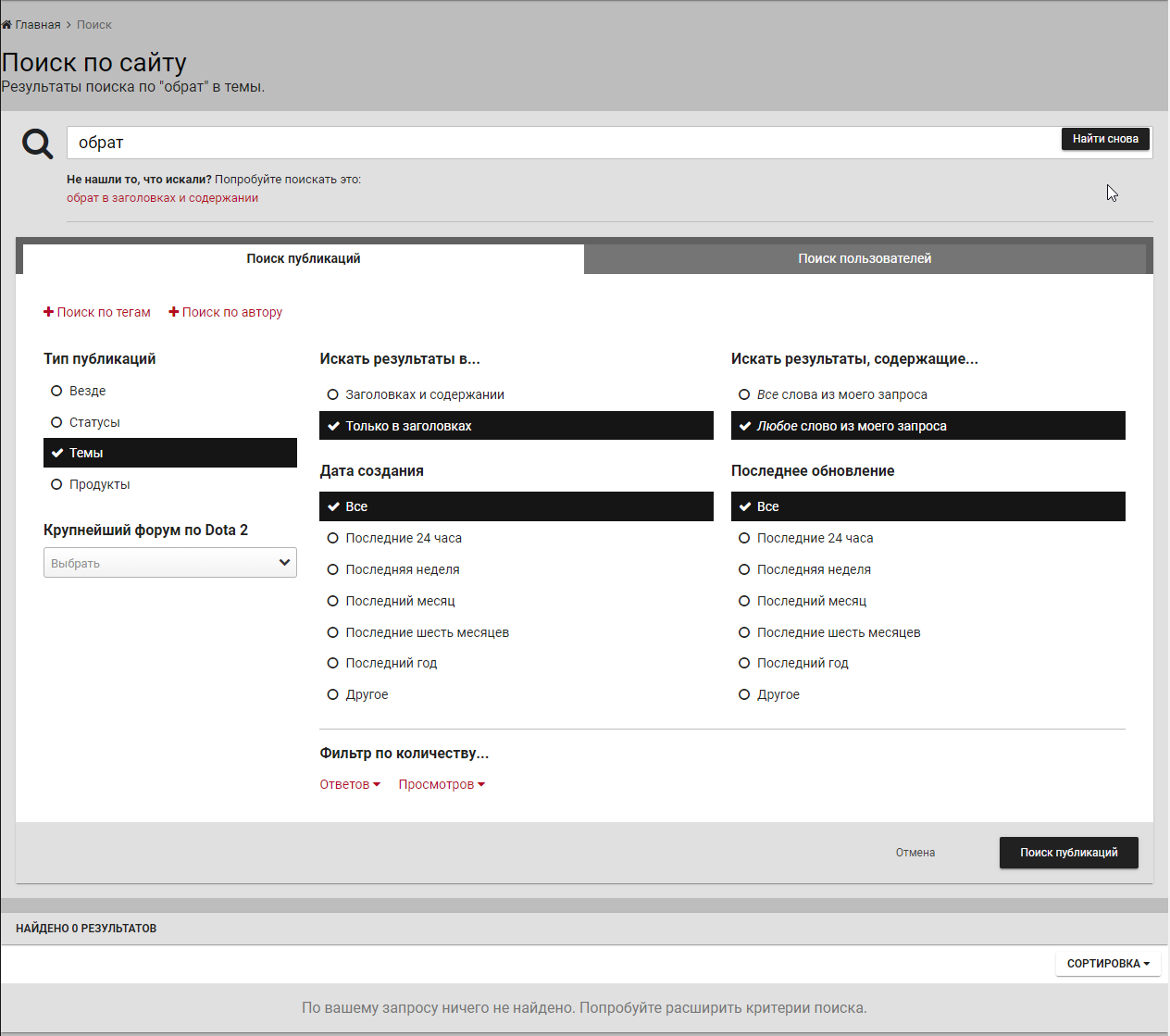Click the home icon in breadcrumb
The width and height of the screenshot is (1170, 1036).
tap(7, 25)
